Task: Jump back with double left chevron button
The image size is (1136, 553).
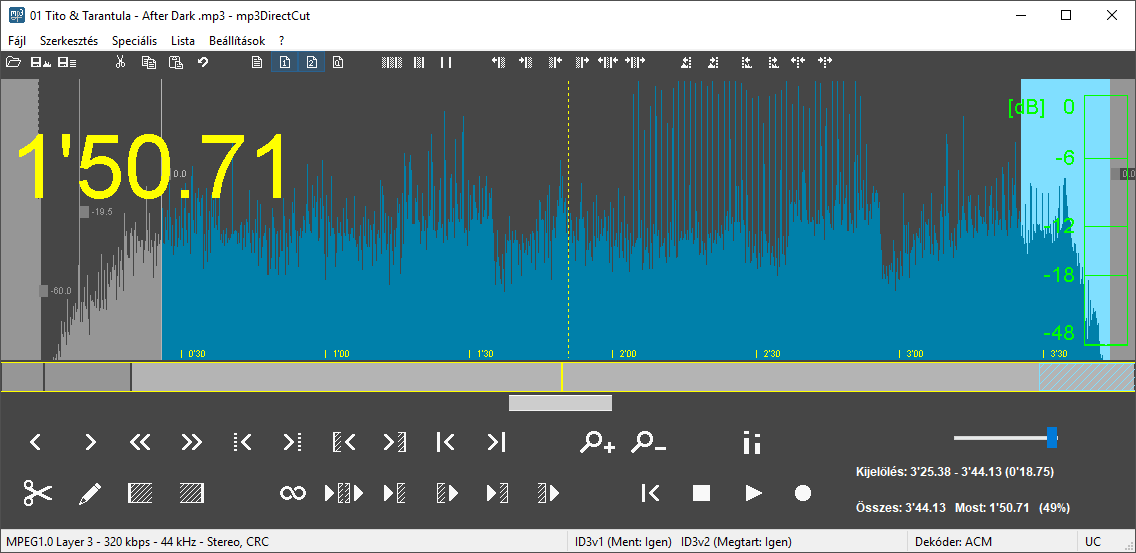Action: click(x=140, y=442)
